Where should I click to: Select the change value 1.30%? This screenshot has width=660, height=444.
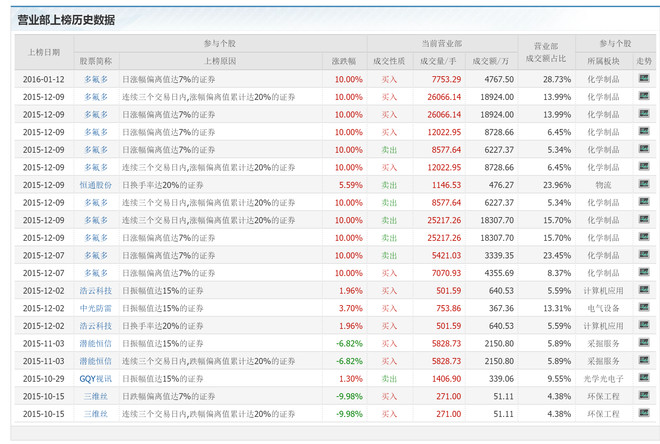pos(351,379)
